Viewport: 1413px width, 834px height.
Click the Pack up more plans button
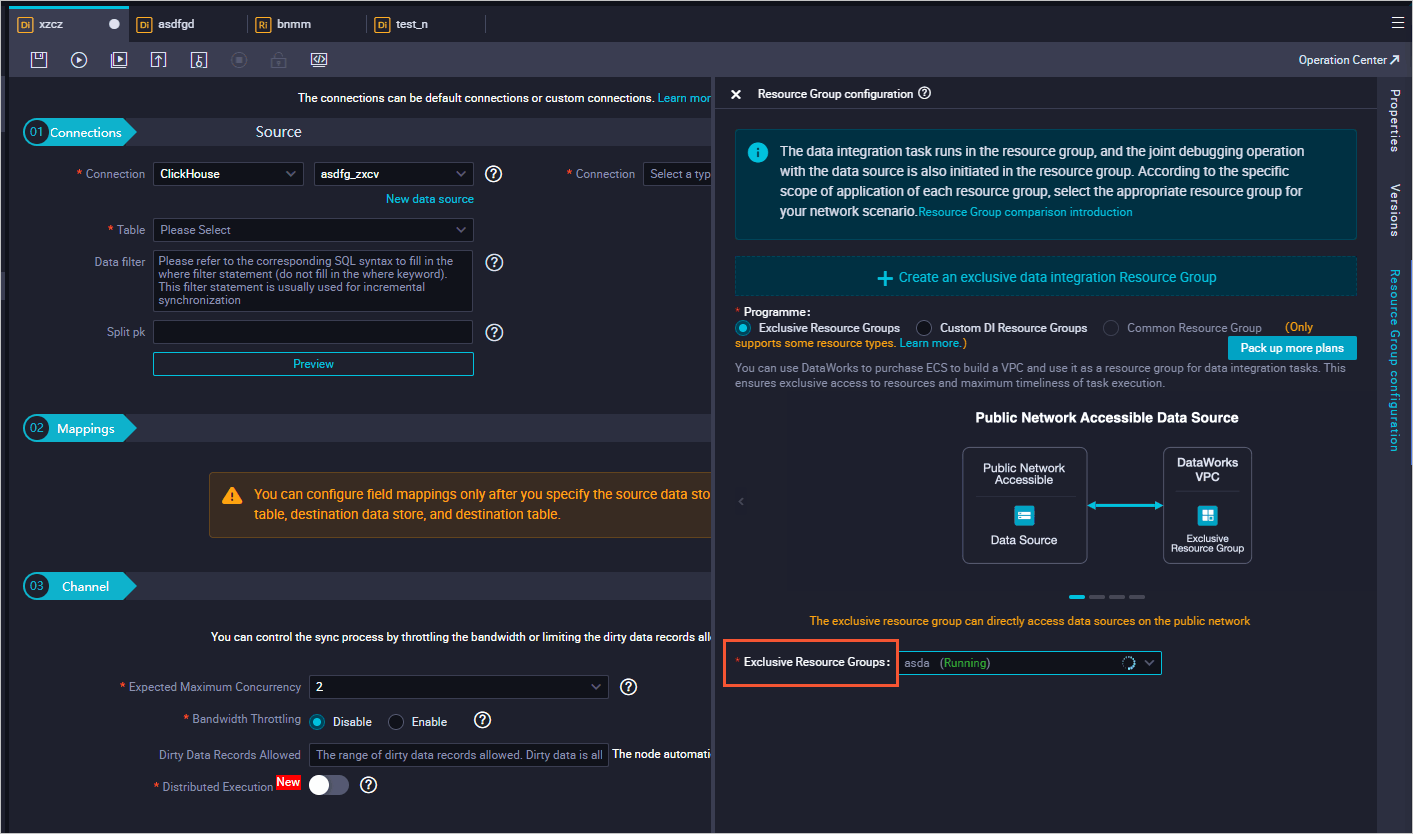1292,348
